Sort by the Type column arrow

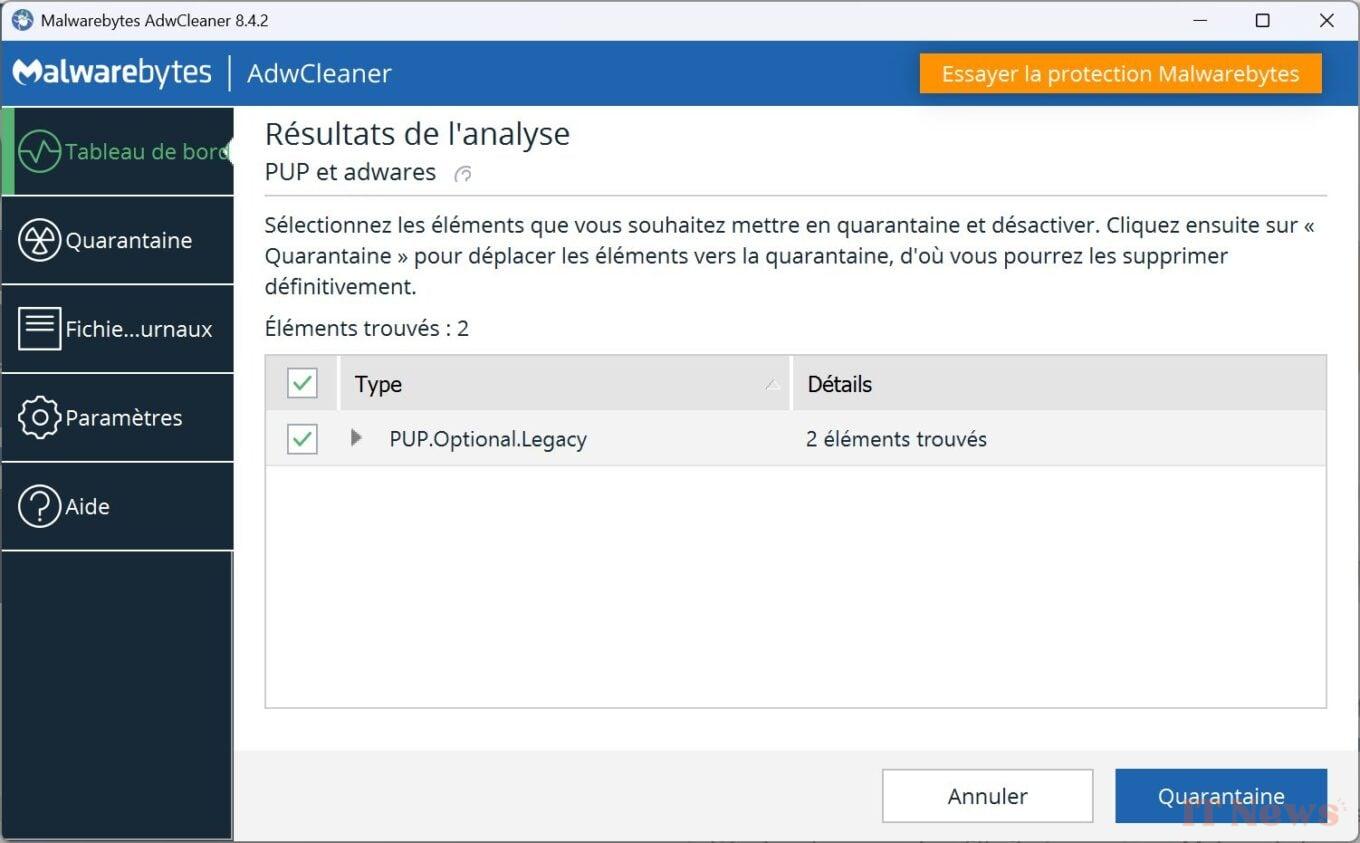pyautogui.click(x=772, y=385)
